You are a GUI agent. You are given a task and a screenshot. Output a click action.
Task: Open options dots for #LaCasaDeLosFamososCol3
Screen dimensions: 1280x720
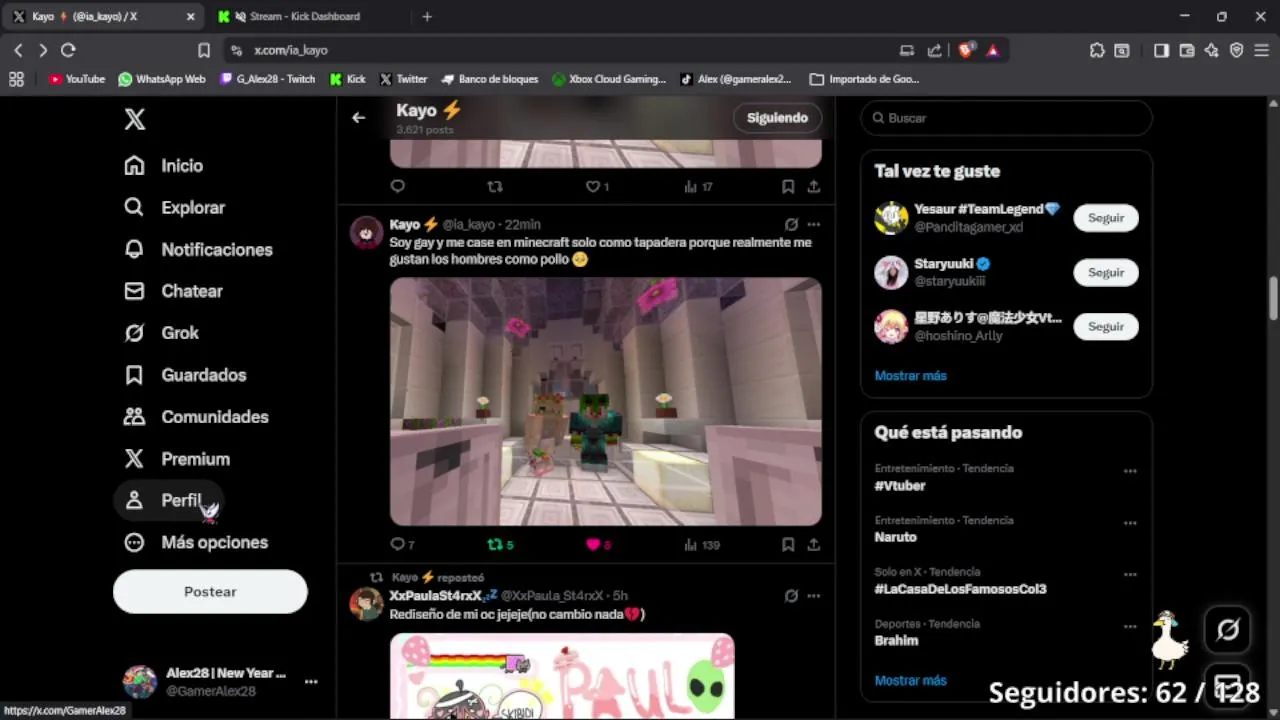pyautogui.click(x=1130, y=575)
